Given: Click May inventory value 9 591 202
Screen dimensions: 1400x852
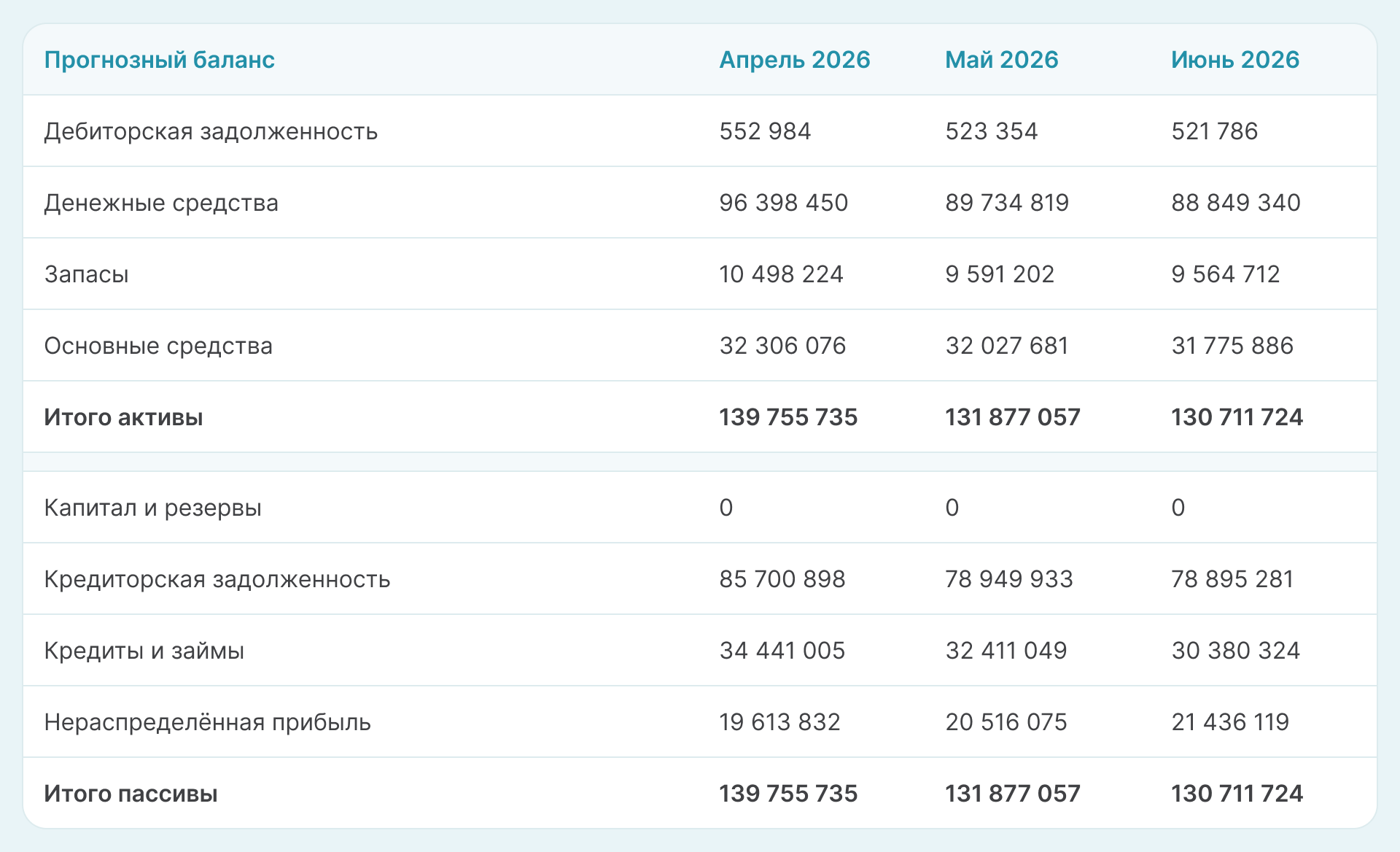Looking at the screenshot, I should tap(999, 274).
